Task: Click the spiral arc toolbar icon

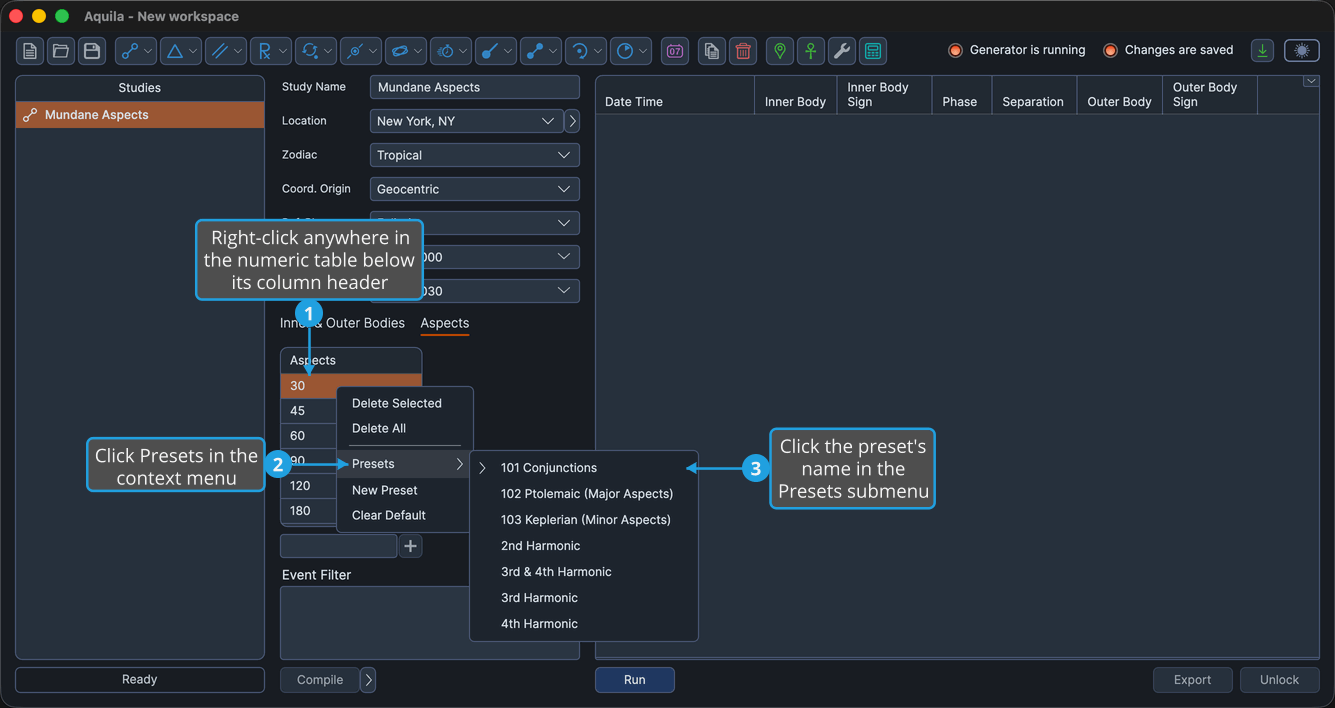Action: click(x=579, y=51)
